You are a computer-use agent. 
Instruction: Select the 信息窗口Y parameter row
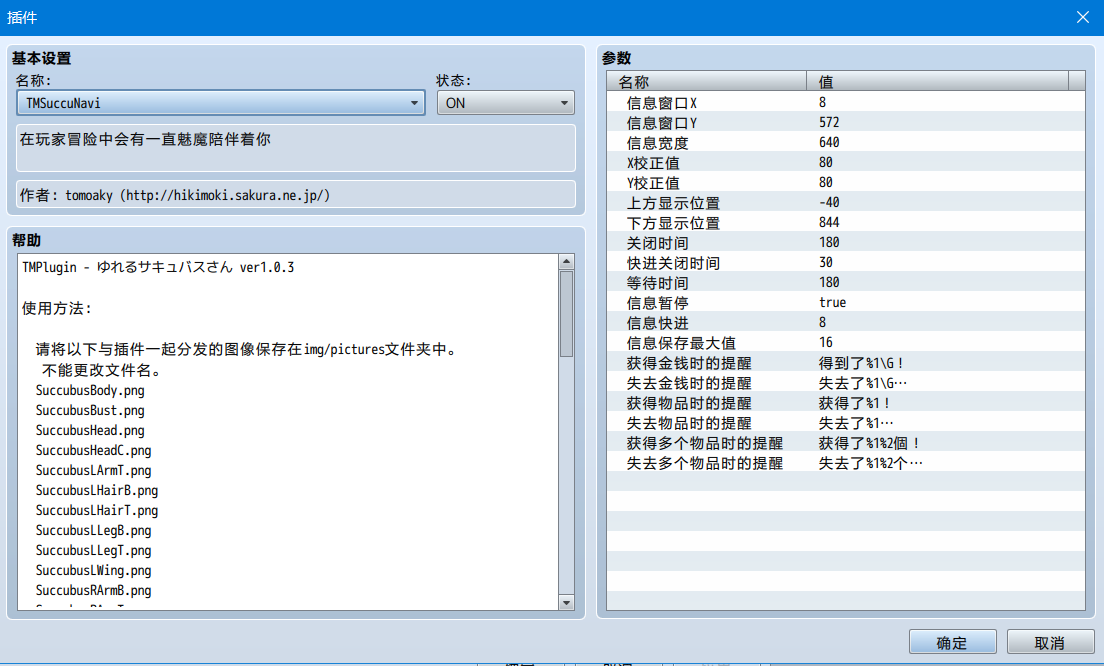tap(846, 122)
